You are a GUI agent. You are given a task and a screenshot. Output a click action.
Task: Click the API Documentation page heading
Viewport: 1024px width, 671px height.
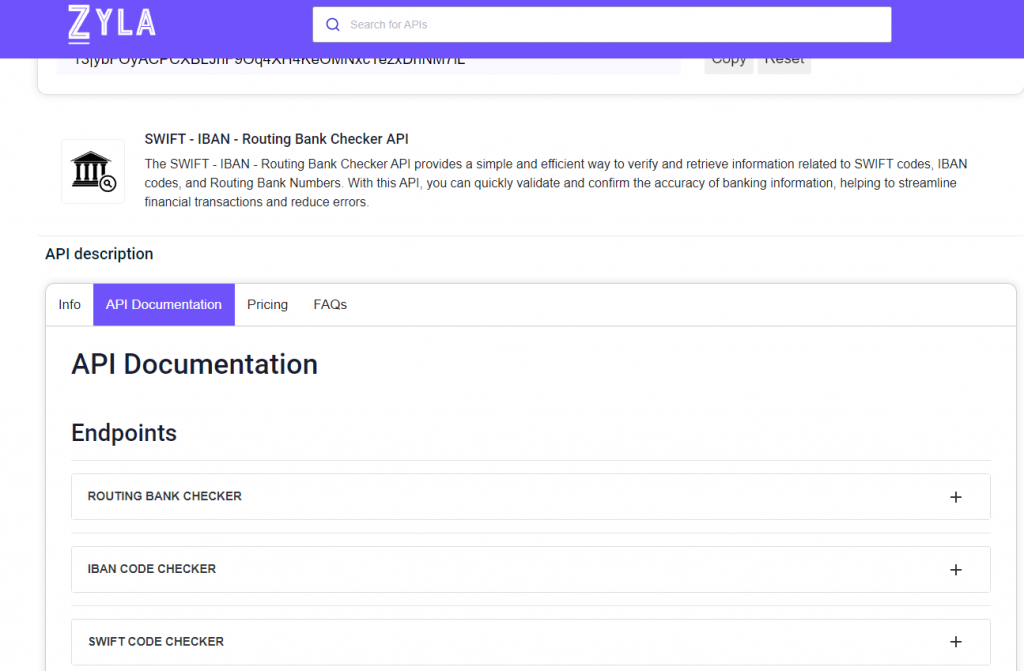click(195, 365)
